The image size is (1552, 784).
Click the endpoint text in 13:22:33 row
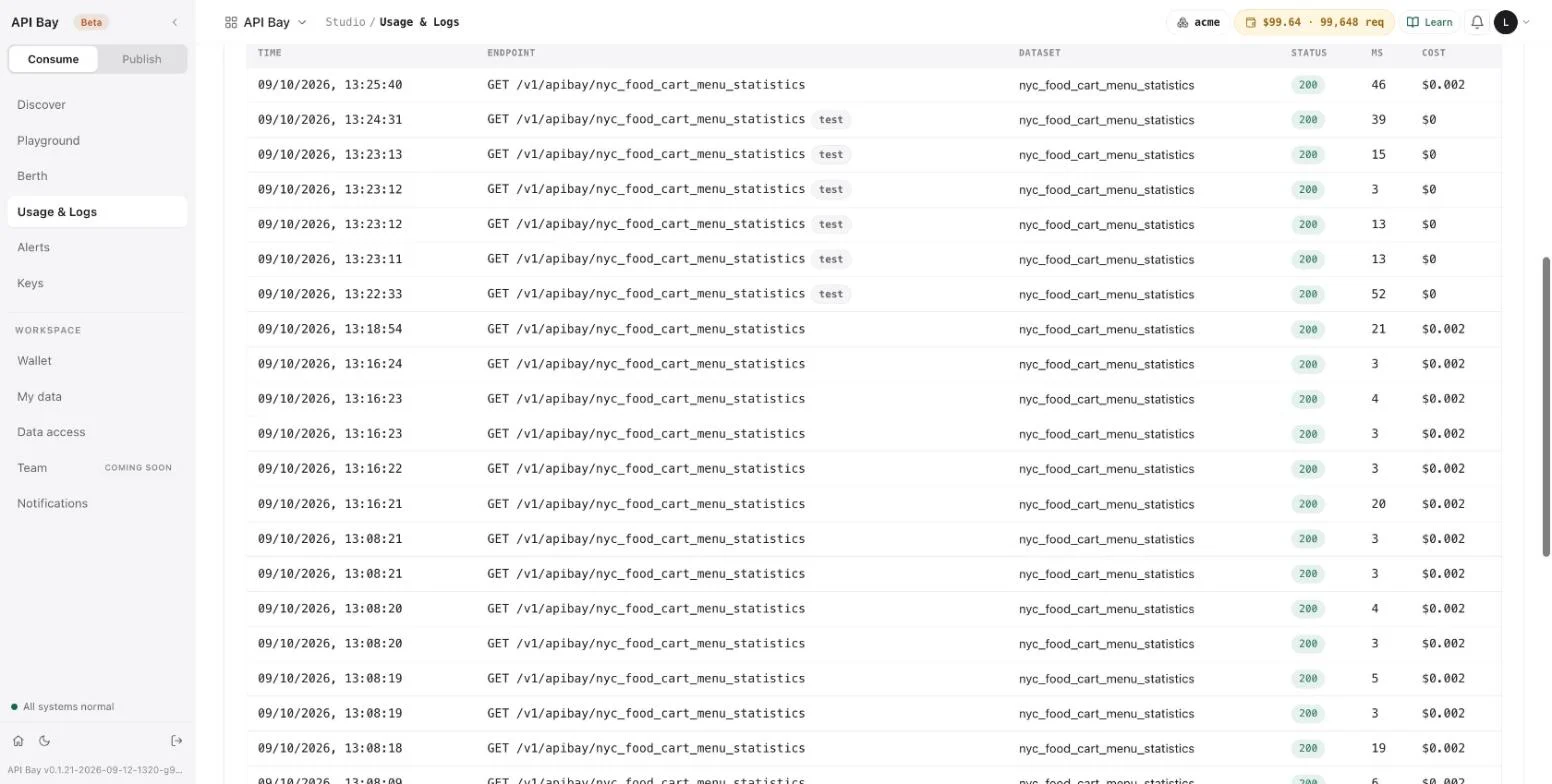point(646,294)
